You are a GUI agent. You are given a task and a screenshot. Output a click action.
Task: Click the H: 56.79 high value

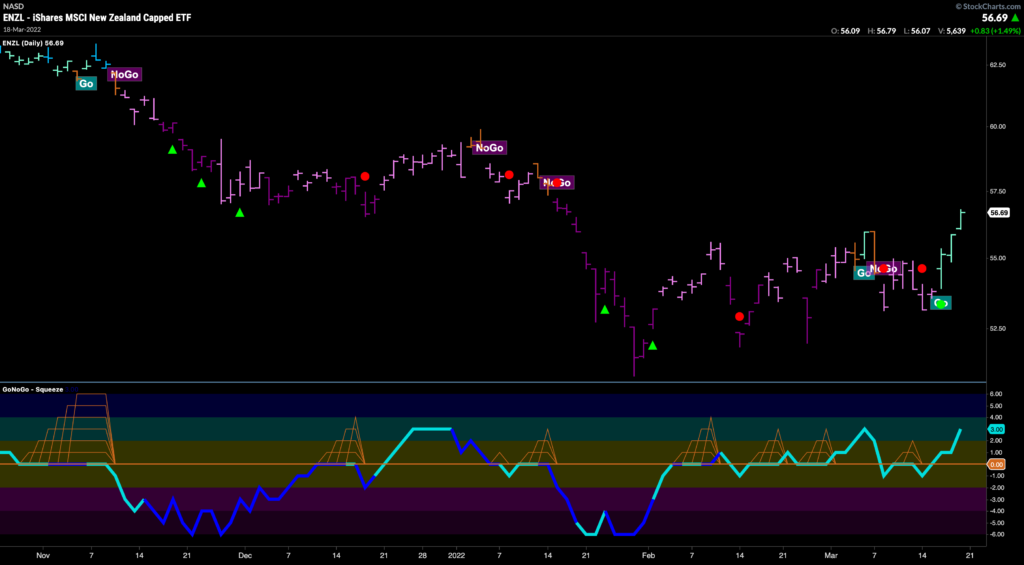pyautogui.click(x=882, y=30)
